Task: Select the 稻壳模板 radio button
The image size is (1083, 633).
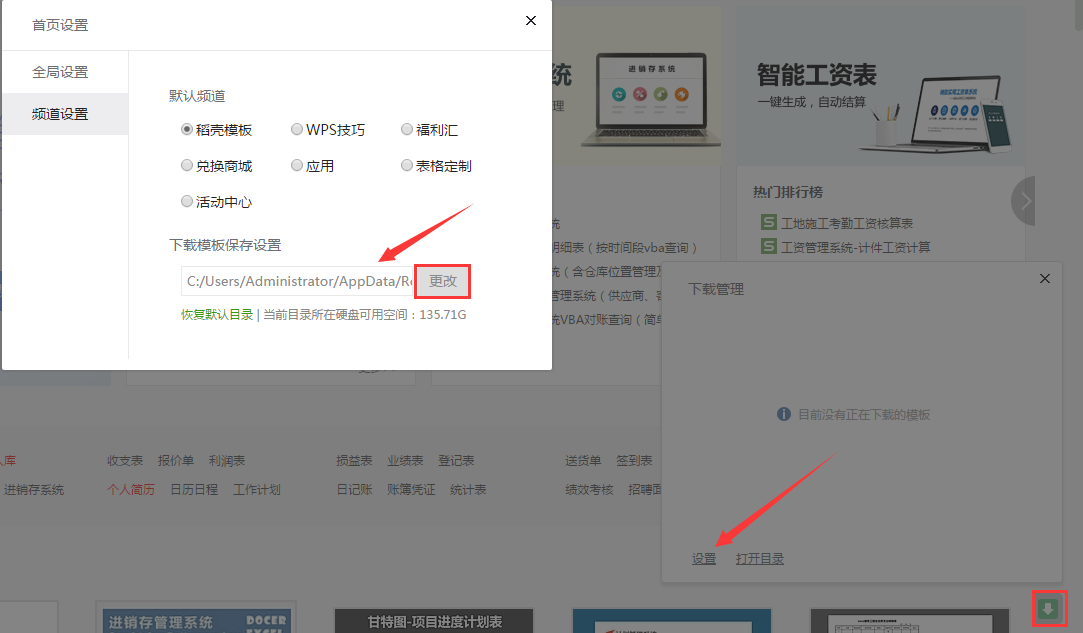Action: coord(186,129)
